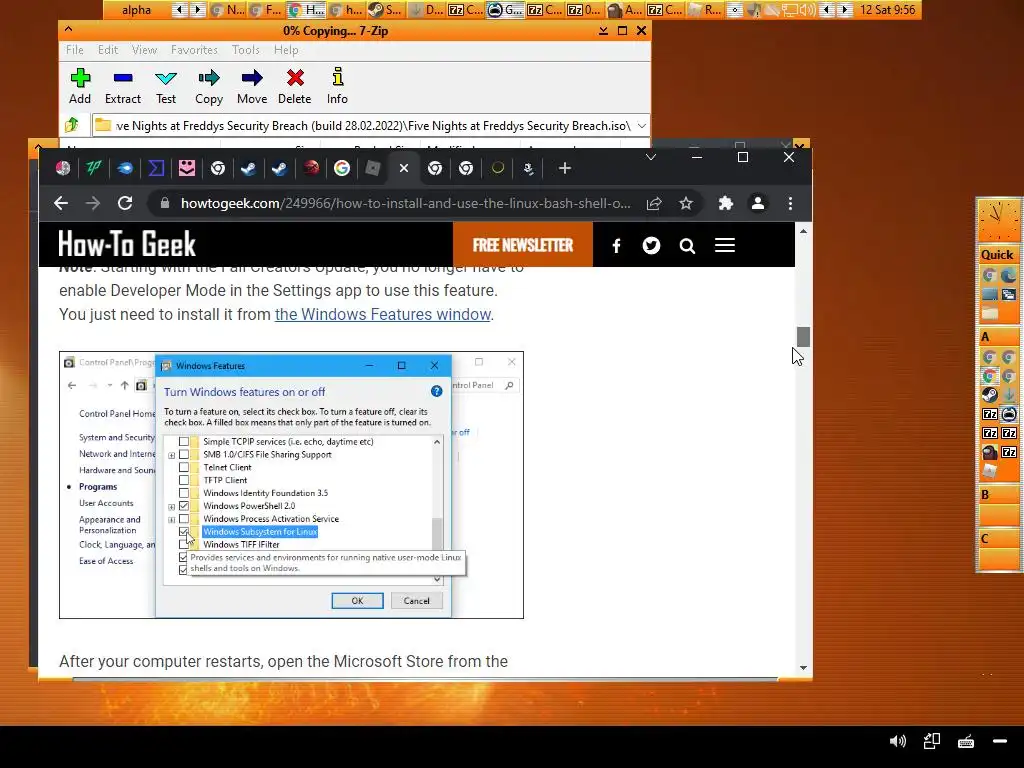1024x768 pixels.
Task: Click the Add button in 7-Zip toolbar
Action: pos(80,86)
